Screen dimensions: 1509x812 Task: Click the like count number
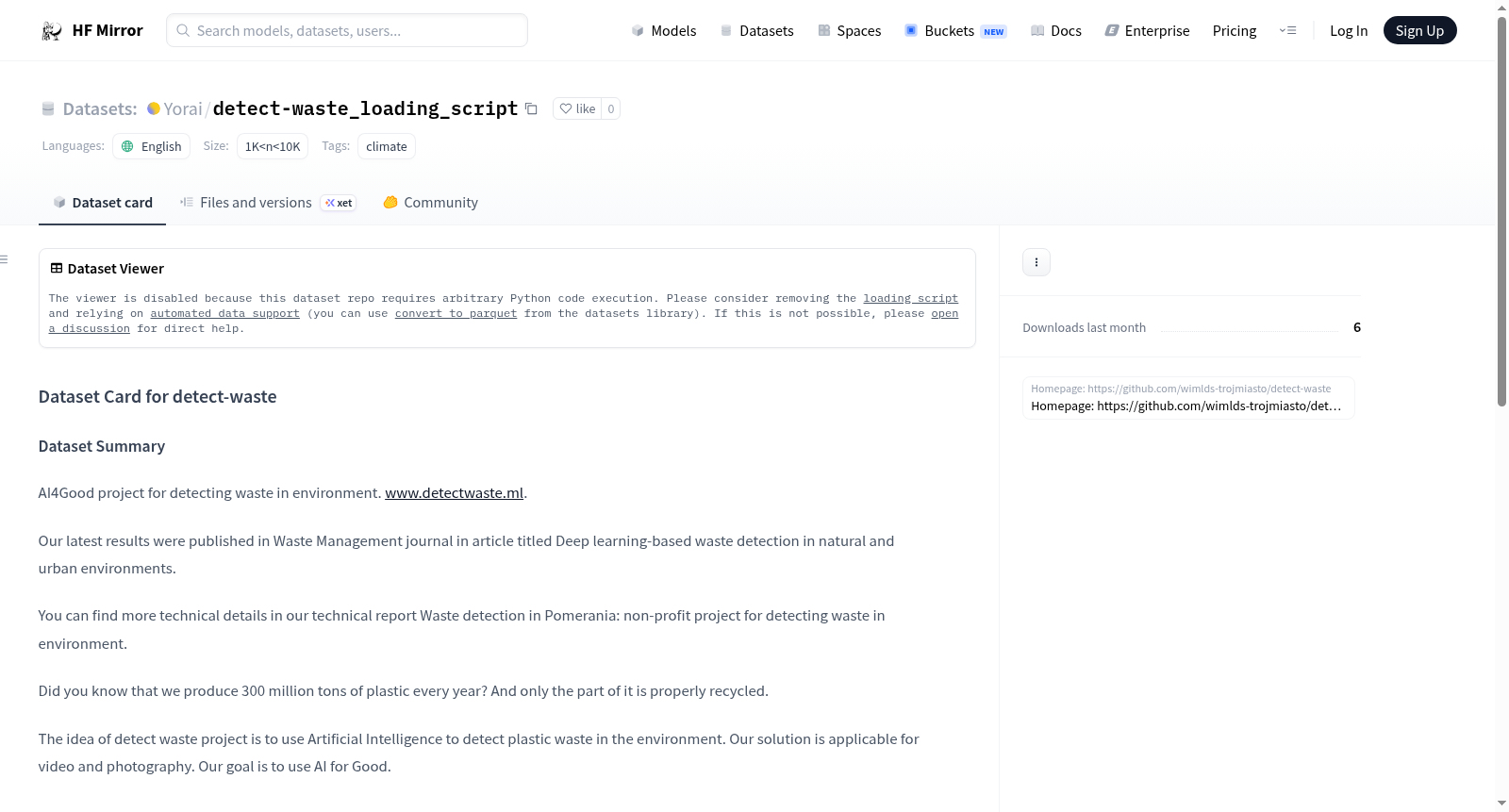(x=611, y=108)
